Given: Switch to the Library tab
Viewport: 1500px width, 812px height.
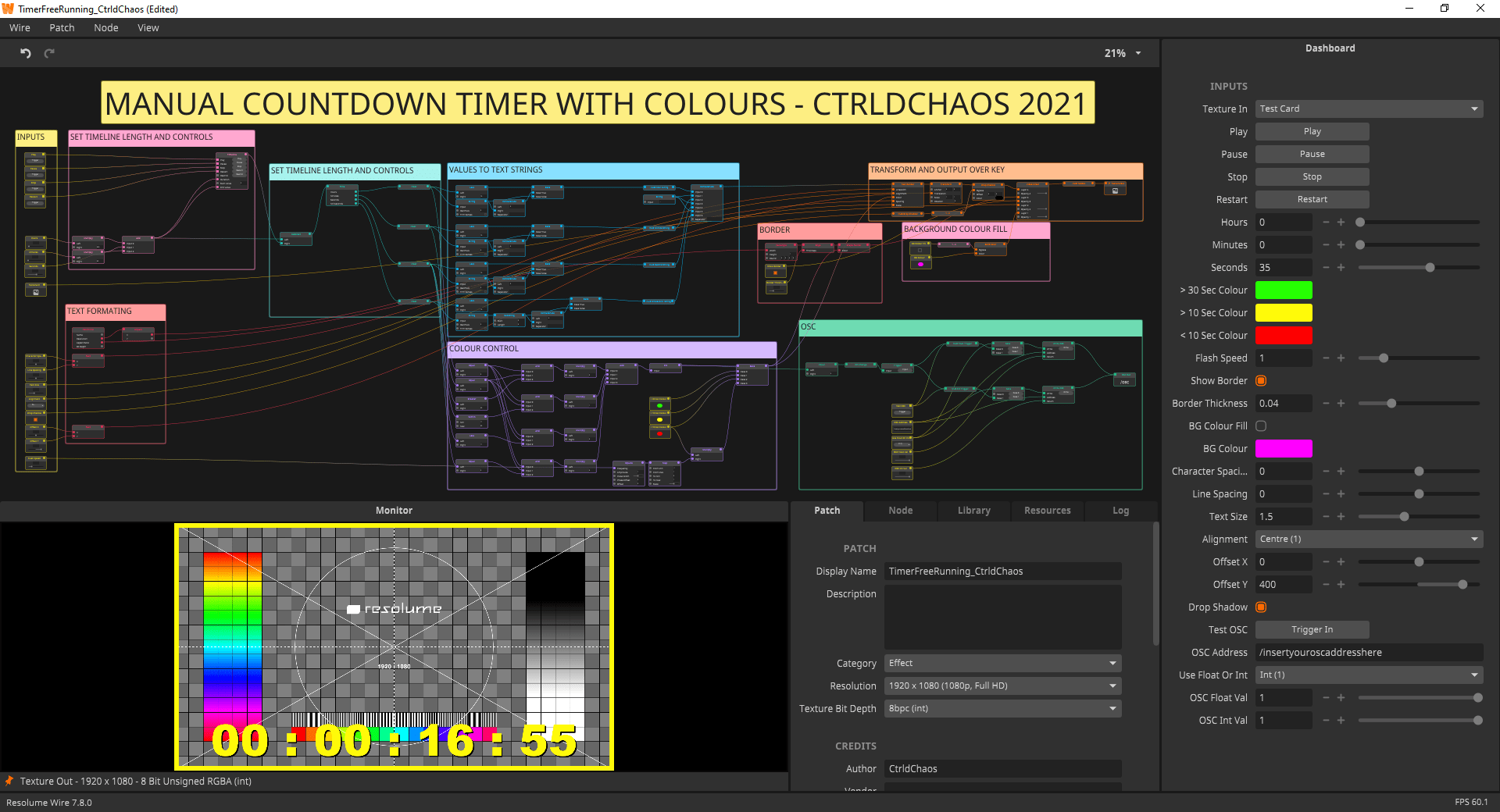Looking at the screenshot, I should (x=973, y=511).
